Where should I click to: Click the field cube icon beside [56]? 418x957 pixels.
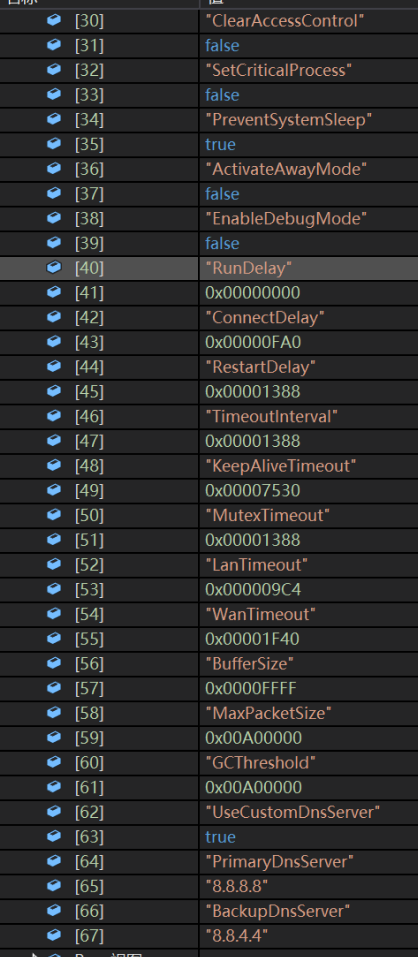click(x=54, y=663)
